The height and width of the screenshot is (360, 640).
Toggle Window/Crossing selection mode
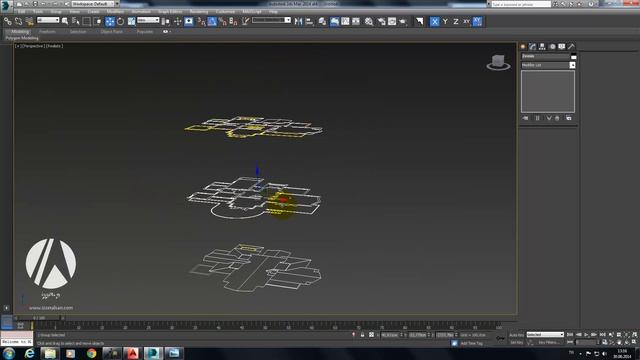point(97,21)
